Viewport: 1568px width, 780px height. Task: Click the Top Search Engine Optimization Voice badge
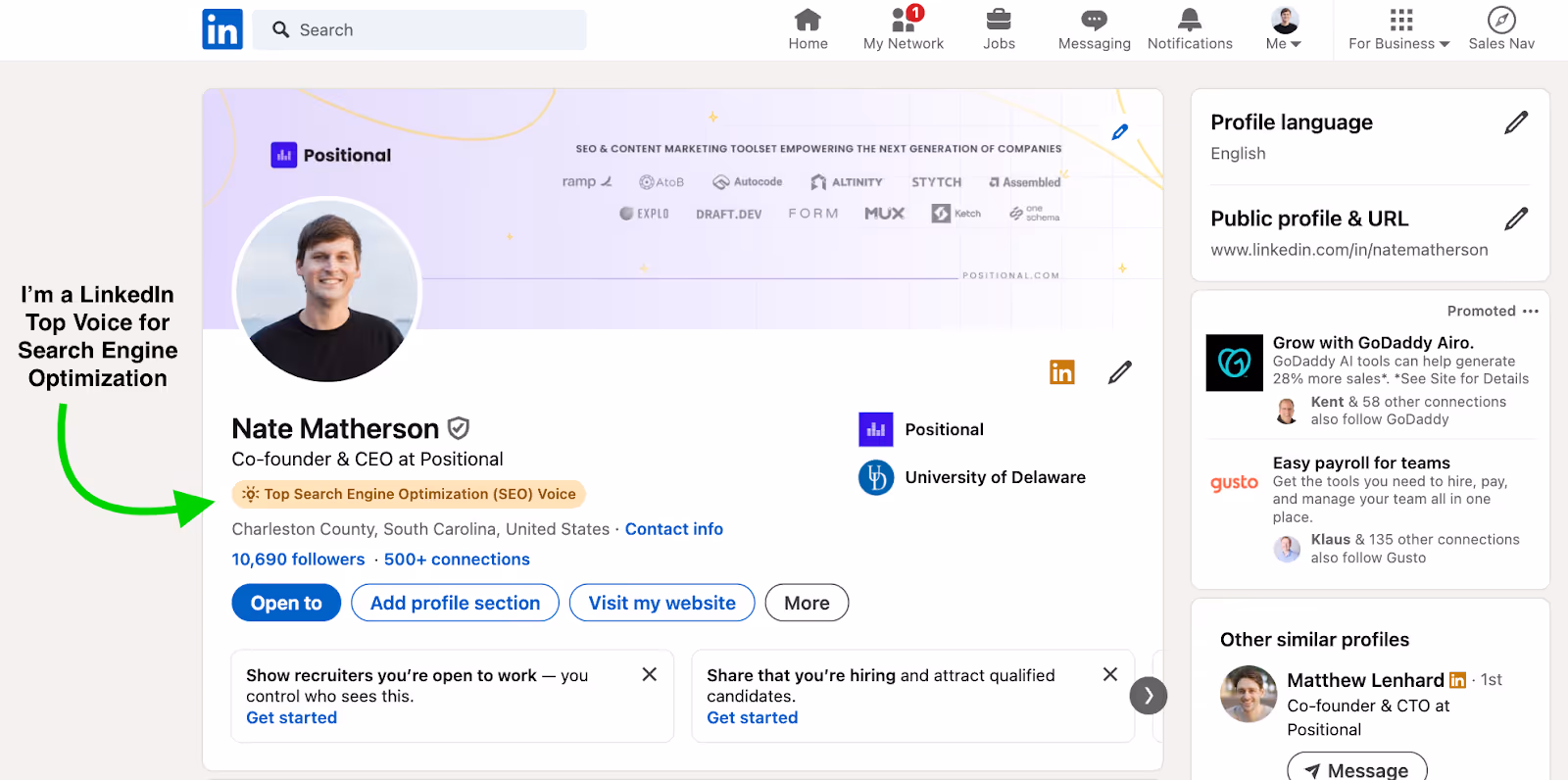(409, 494)
